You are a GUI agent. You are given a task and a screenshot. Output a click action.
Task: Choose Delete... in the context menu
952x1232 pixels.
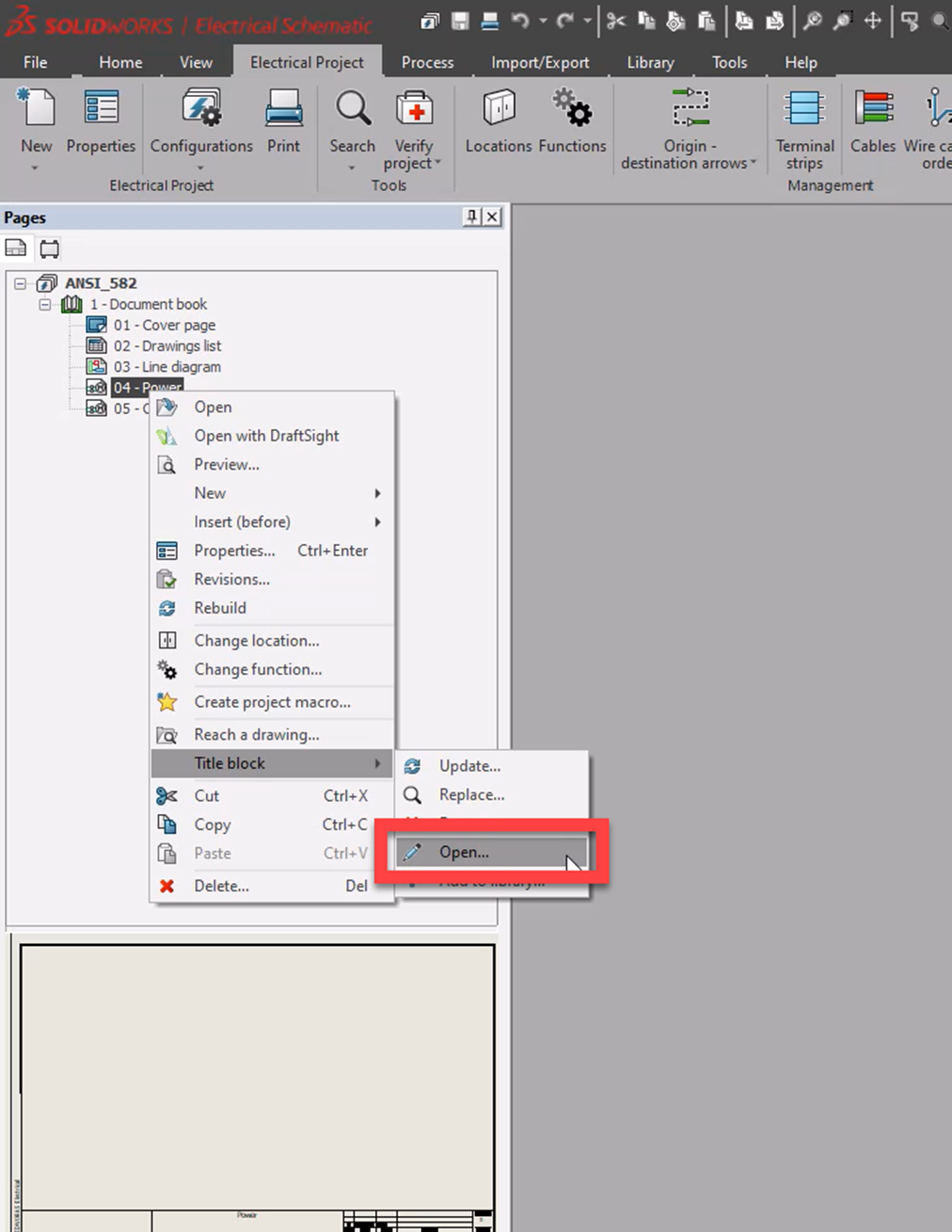[x=272, y=886]
